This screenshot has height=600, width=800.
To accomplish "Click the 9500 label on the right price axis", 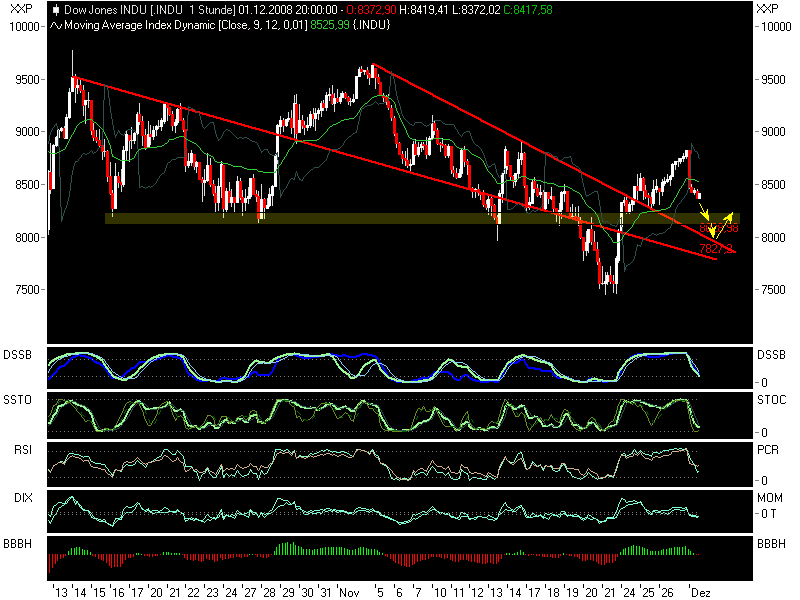I will 773,80.
